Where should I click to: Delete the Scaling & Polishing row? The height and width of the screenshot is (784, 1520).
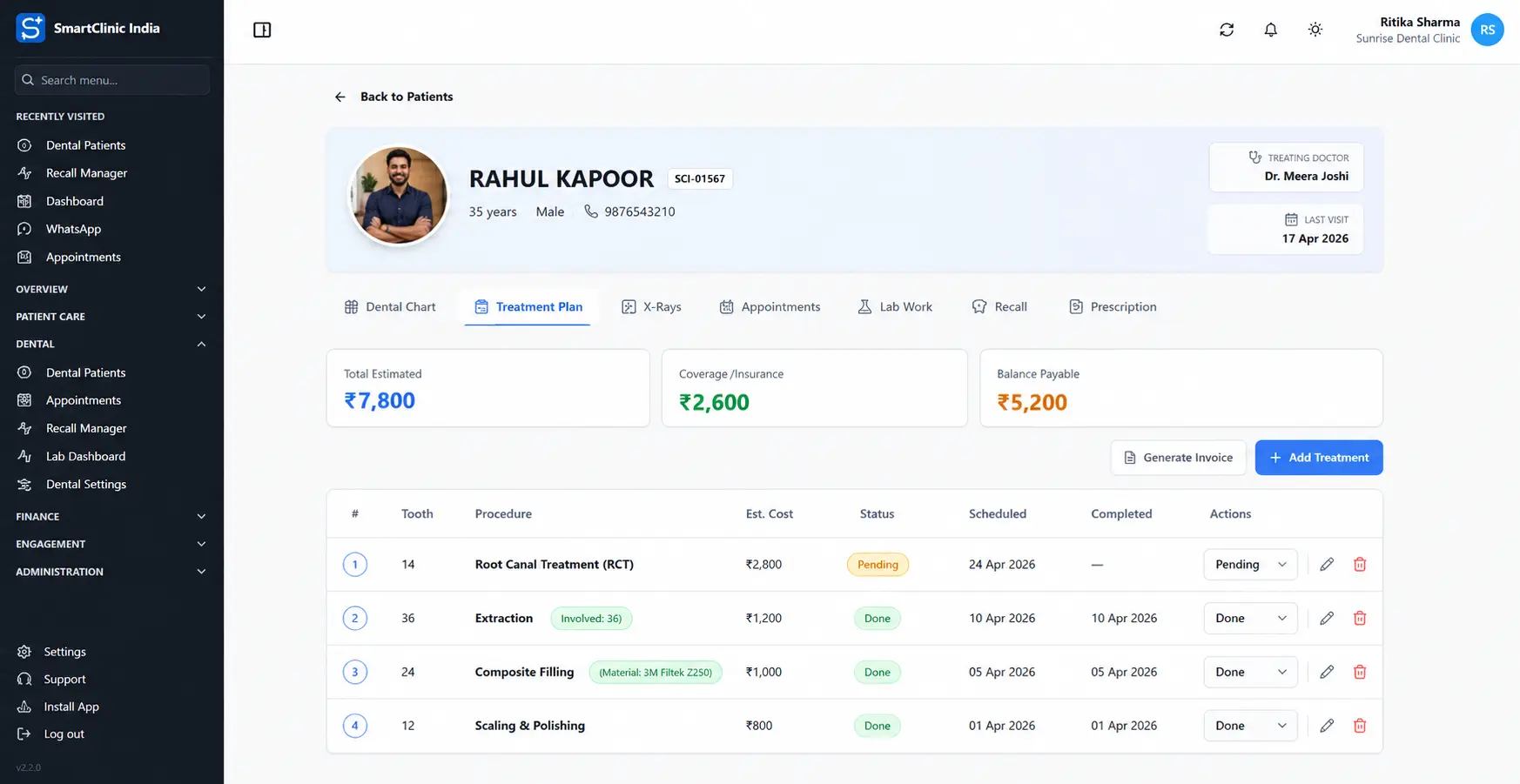pyautogui.click(x=1360, y=726)
